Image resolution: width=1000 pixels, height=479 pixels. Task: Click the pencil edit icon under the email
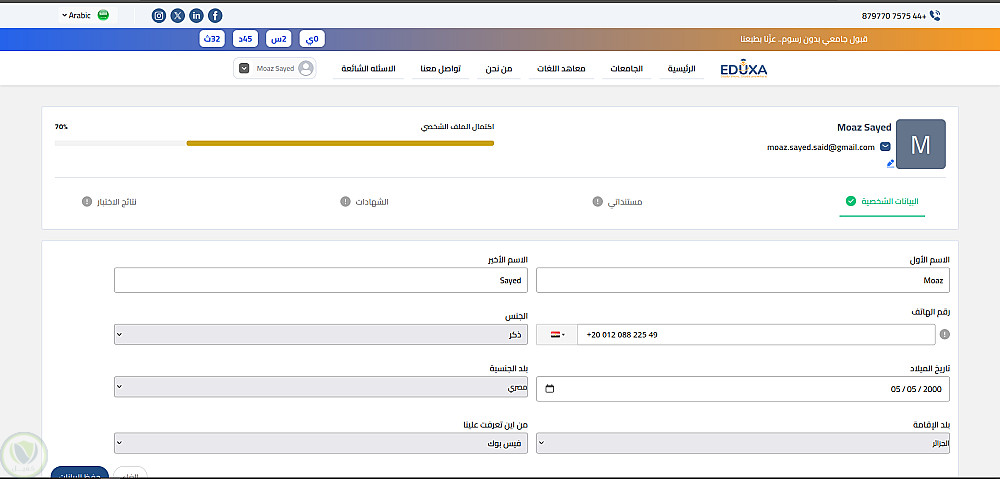890,163
